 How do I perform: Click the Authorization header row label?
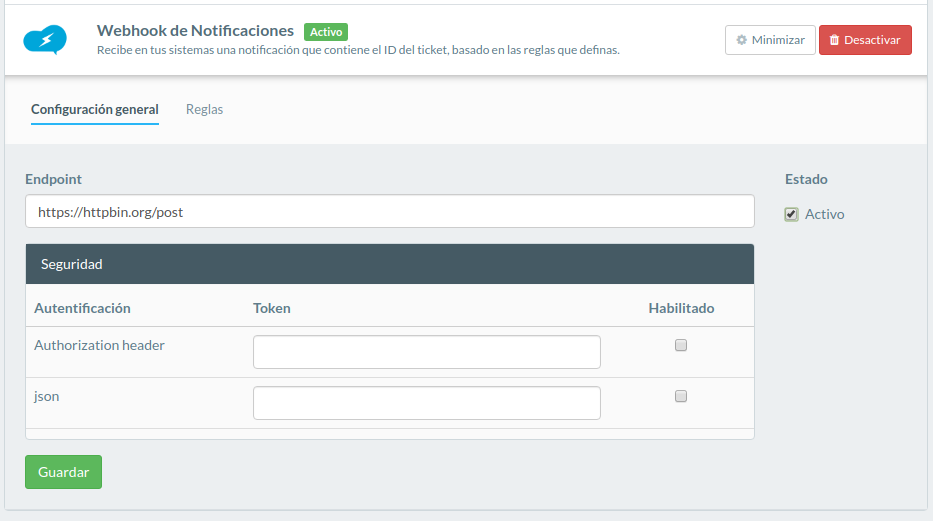click(99, 345)
